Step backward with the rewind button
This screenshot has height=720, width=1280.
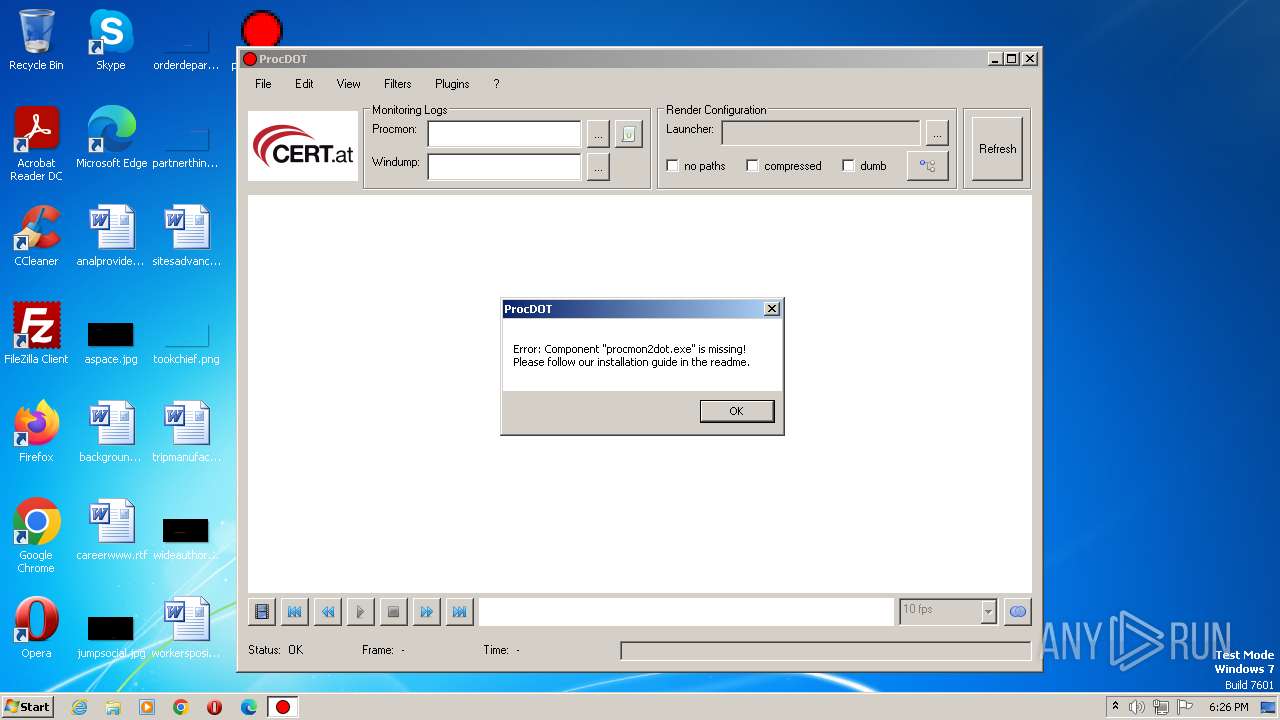click(328, 611)
